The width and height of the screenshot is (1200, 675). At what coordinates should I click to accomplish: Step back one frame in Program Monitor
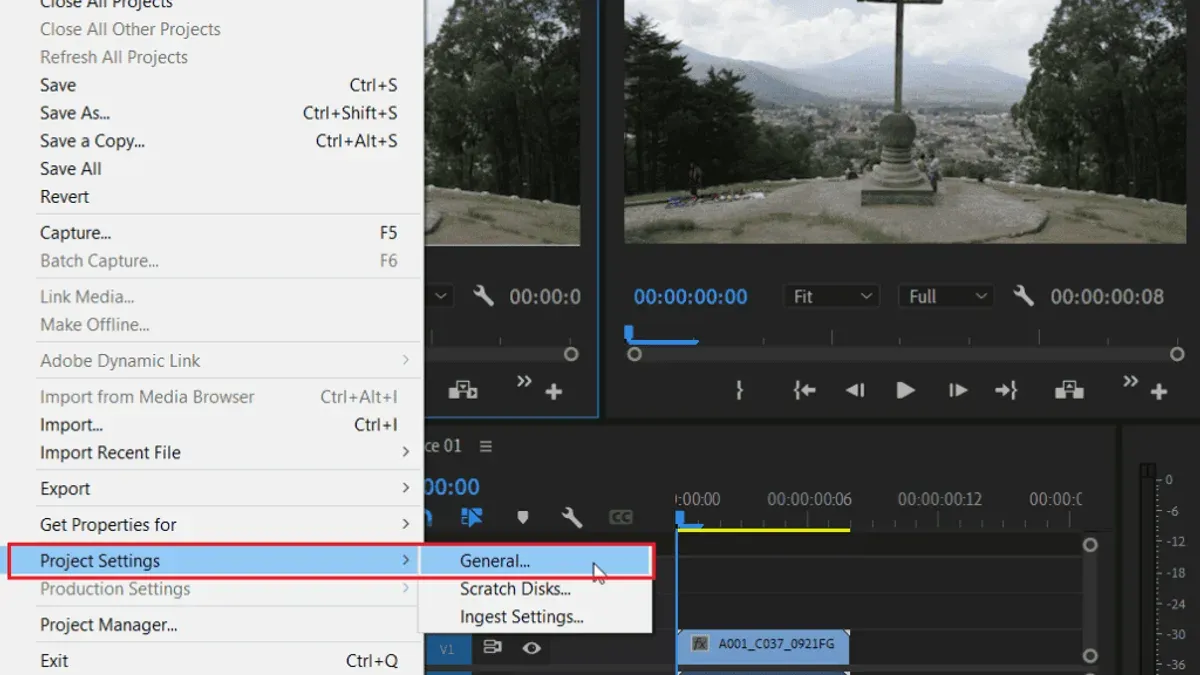[x=855, y=391]
